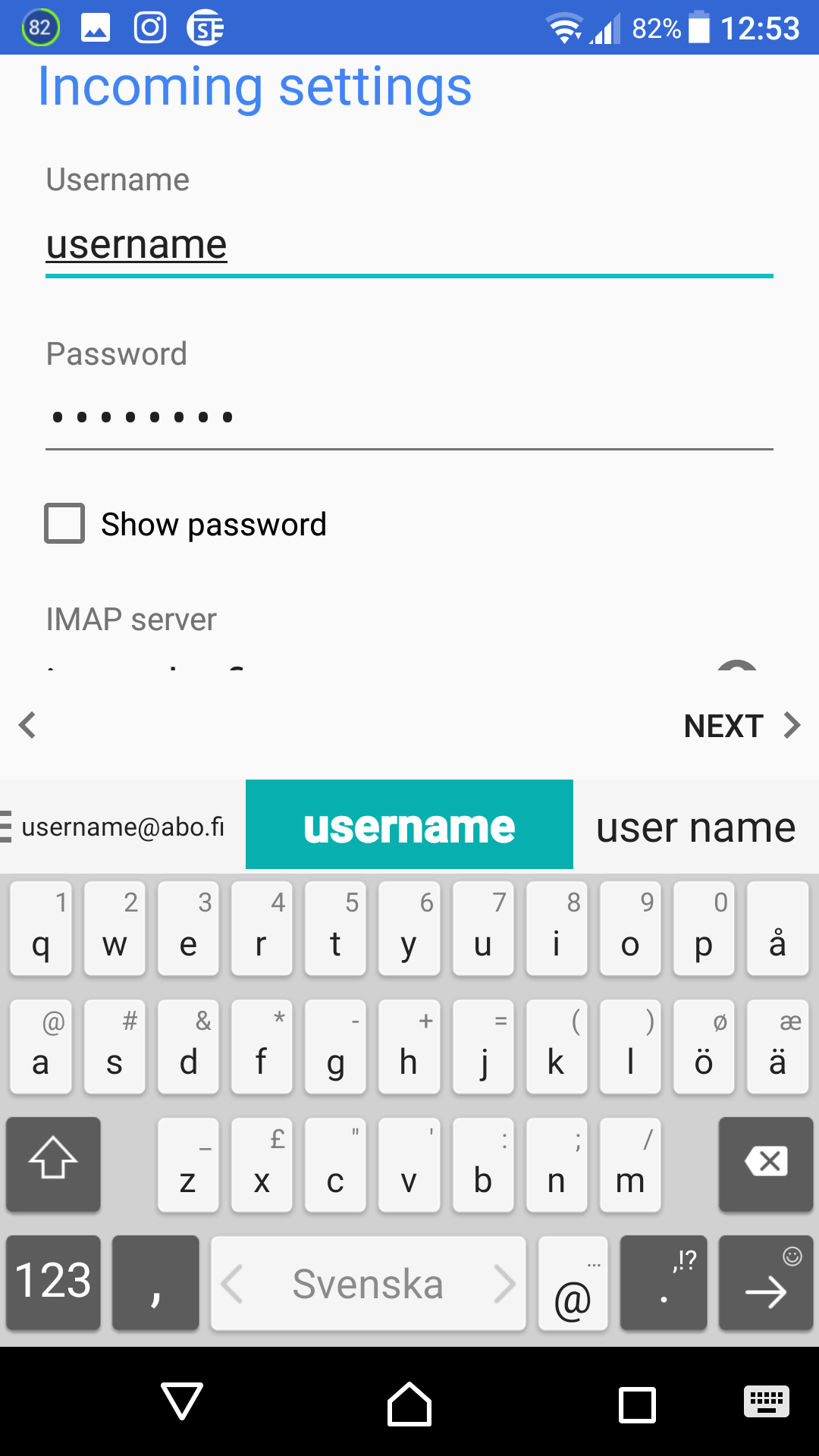Screen dimensions: 819x1456
Task: Choose the username@abo.fi suggestion
Action: coord(123,826)
